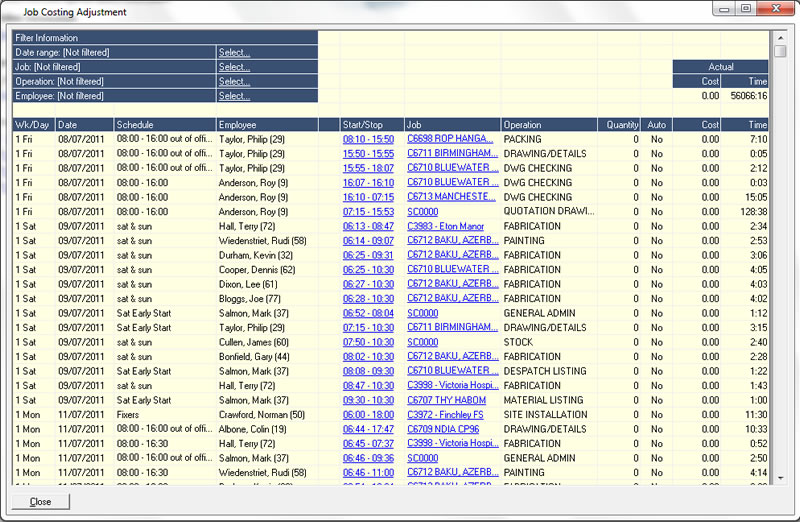Open the 08:10 - 15:50 start/stop link
The image size is (800, 522).
coord(368,139)
